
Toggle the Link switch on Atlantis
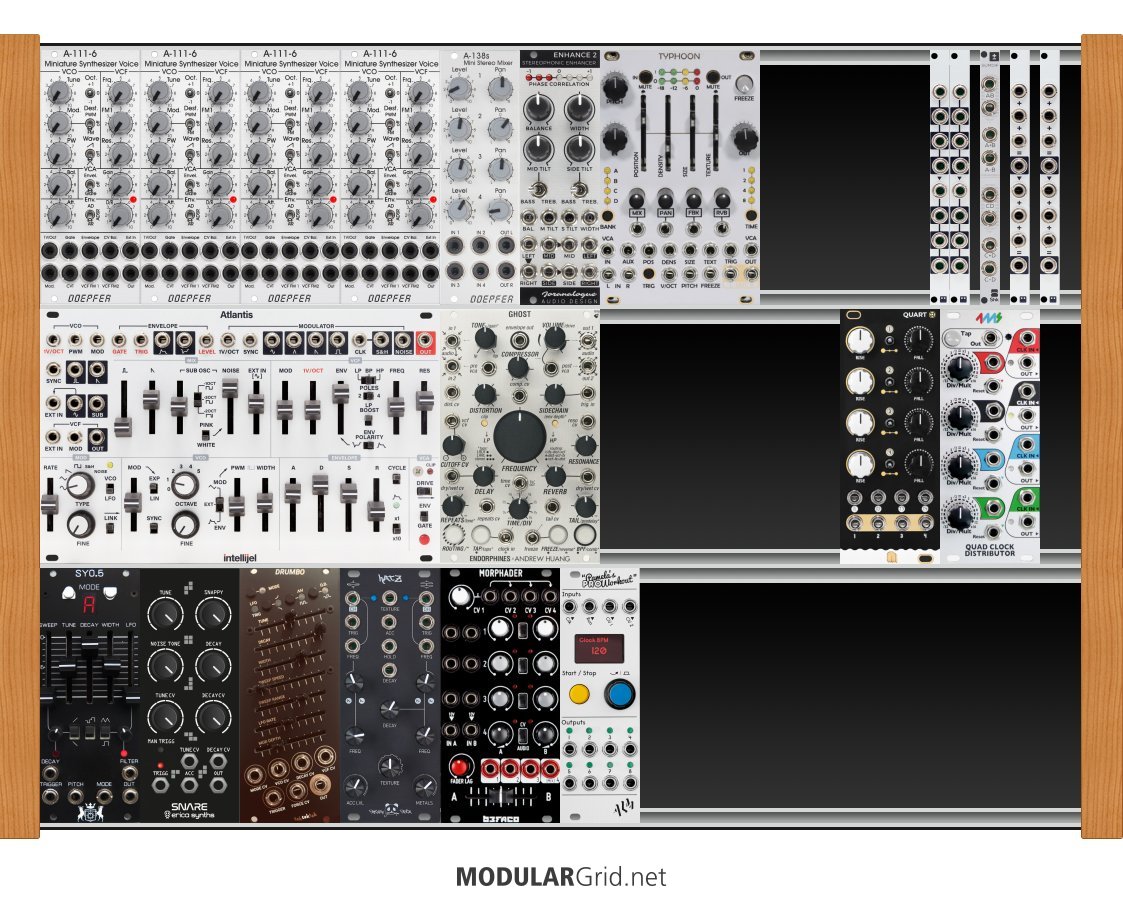(x=110, y=528)
